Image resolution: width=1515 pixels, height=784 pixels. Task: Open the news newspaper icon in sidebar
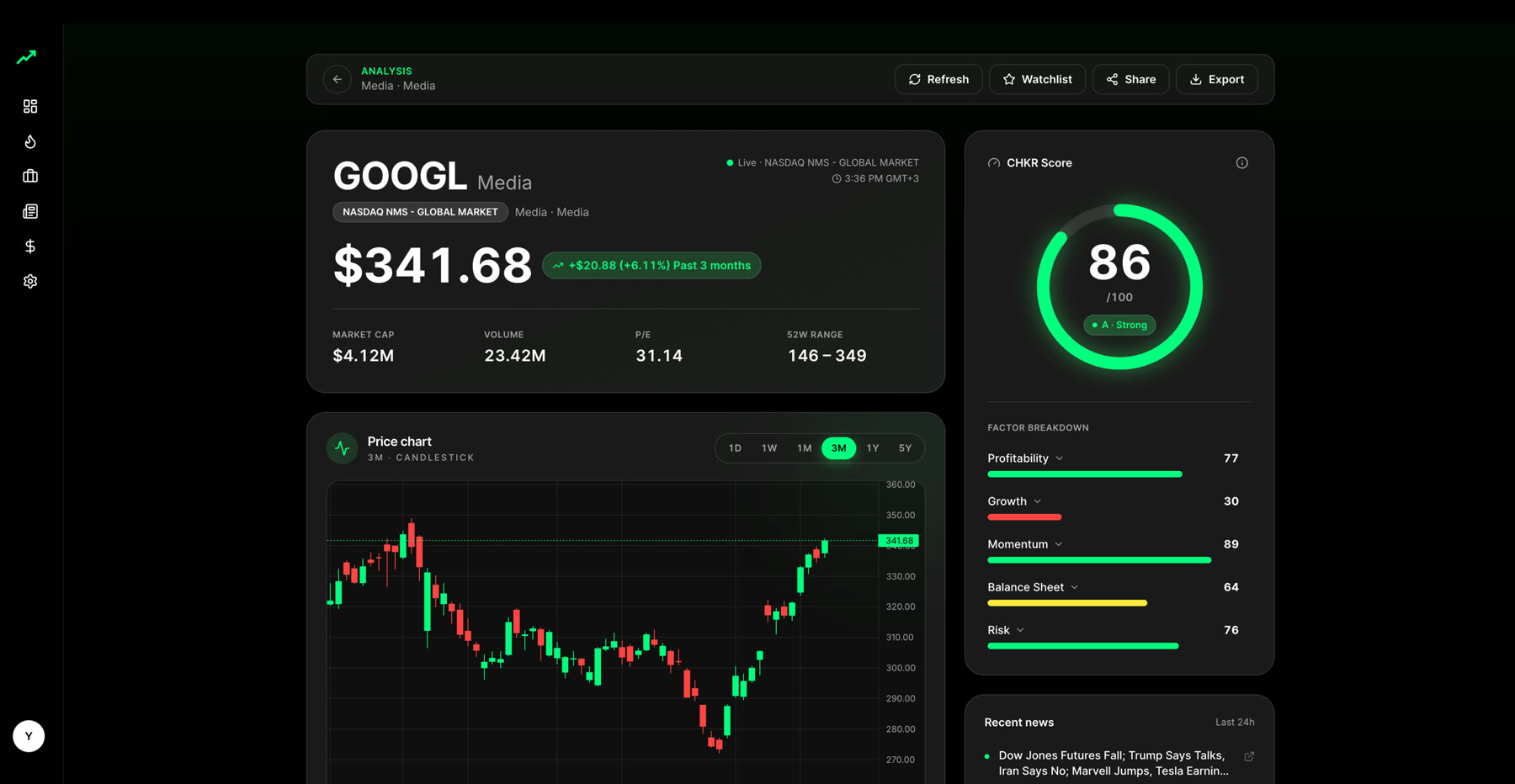[30, 211]
